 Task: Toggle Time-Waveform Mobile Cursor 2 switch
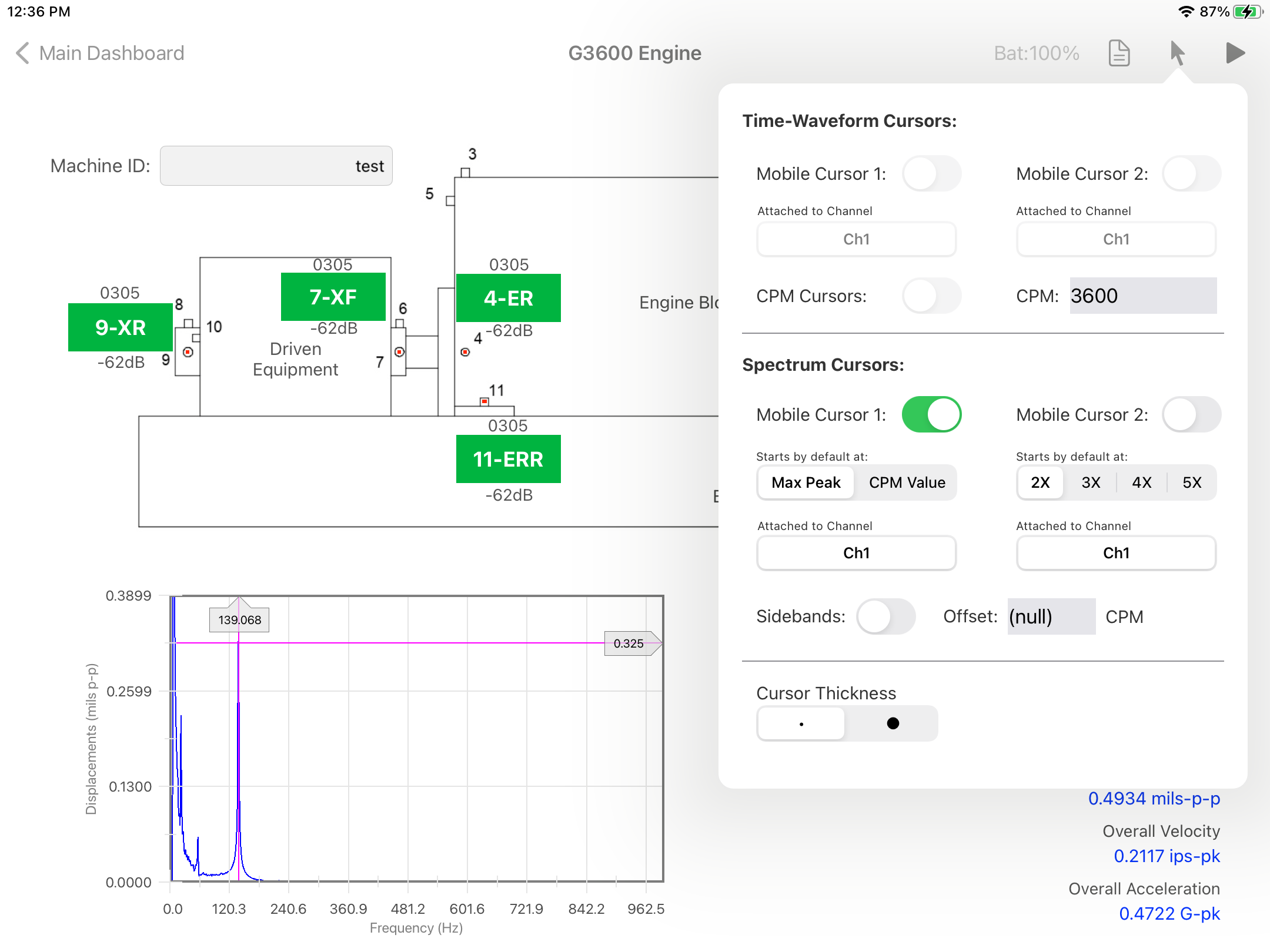pyautogui.click(x=1192, y=173)
